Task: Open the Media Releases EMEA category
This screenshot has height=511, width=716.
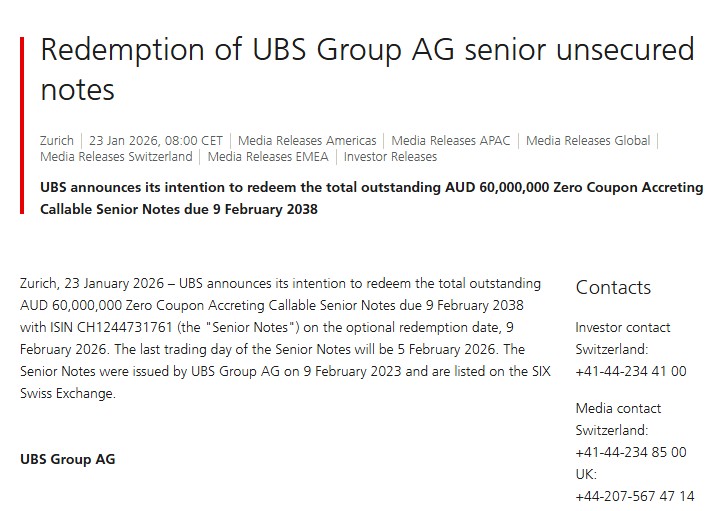Action: 268,157
